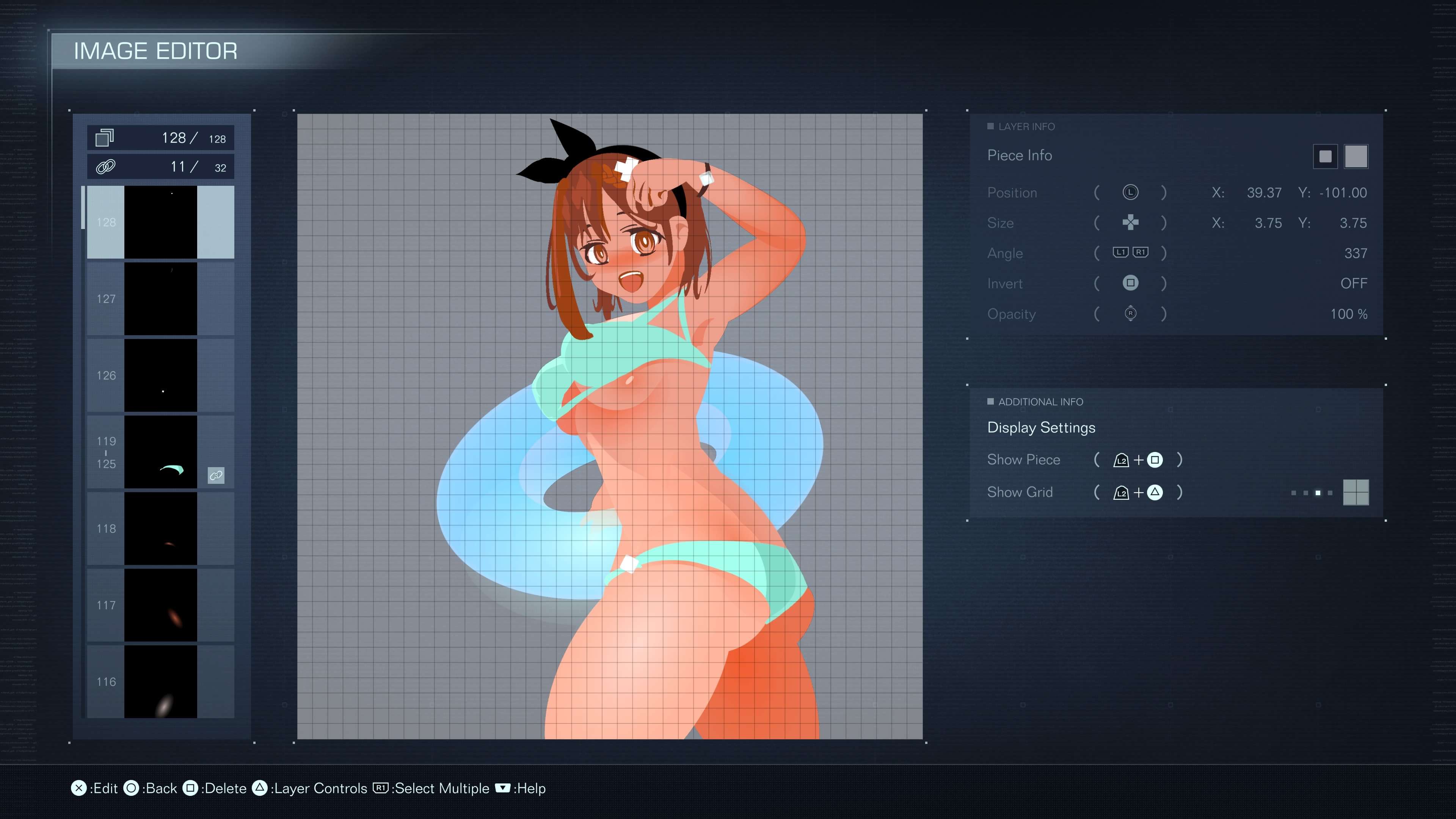The width and height of the screenshot is (1456, 819).
Task: Click the left stick icon beside Position
Action: [x=1130, y=193]
